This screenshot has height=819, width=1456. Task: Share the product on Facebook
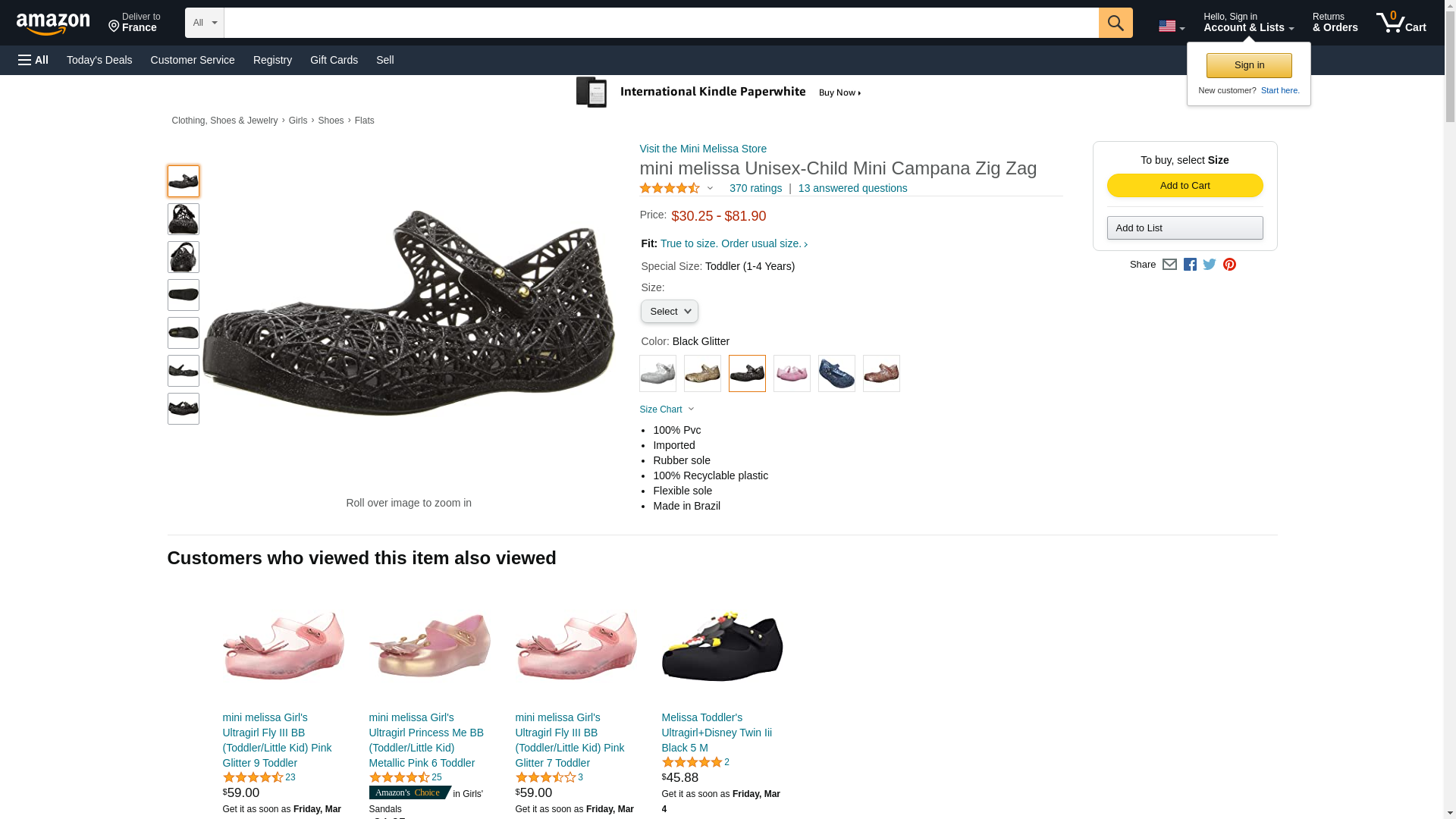click(x=1190, y=265)
